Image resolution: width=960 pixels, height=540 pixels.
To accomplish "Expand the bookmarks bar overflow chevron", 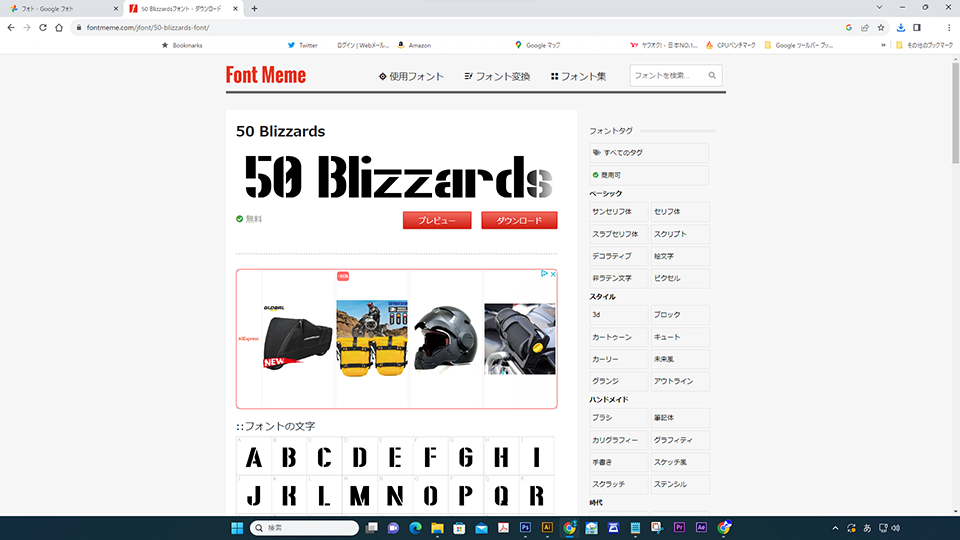I will [x=884, y=45].
